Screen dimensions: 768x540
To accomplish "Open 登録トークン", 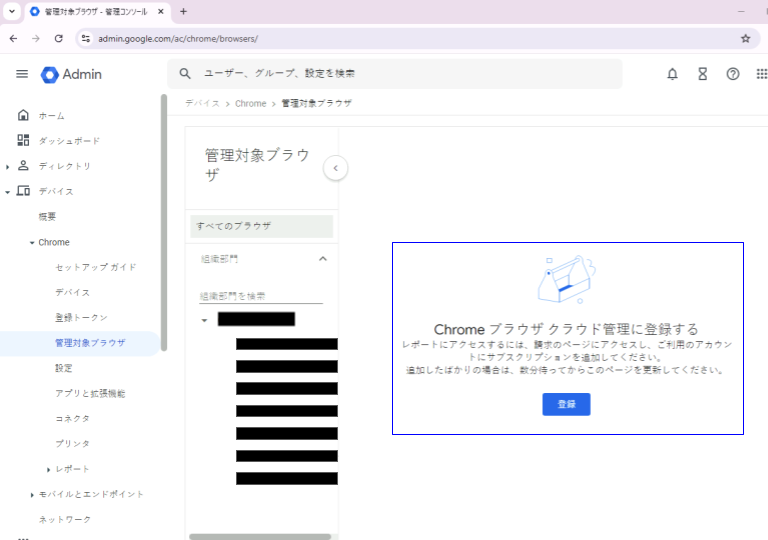I will pyautogui.click(x=81, y=318).
